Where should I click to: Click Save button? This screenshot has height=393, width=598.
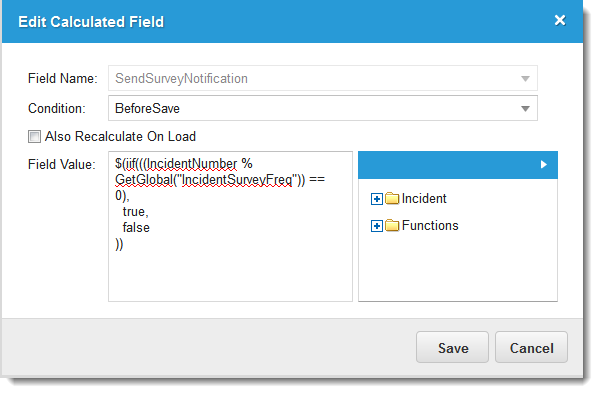click(x=452, y=347)
